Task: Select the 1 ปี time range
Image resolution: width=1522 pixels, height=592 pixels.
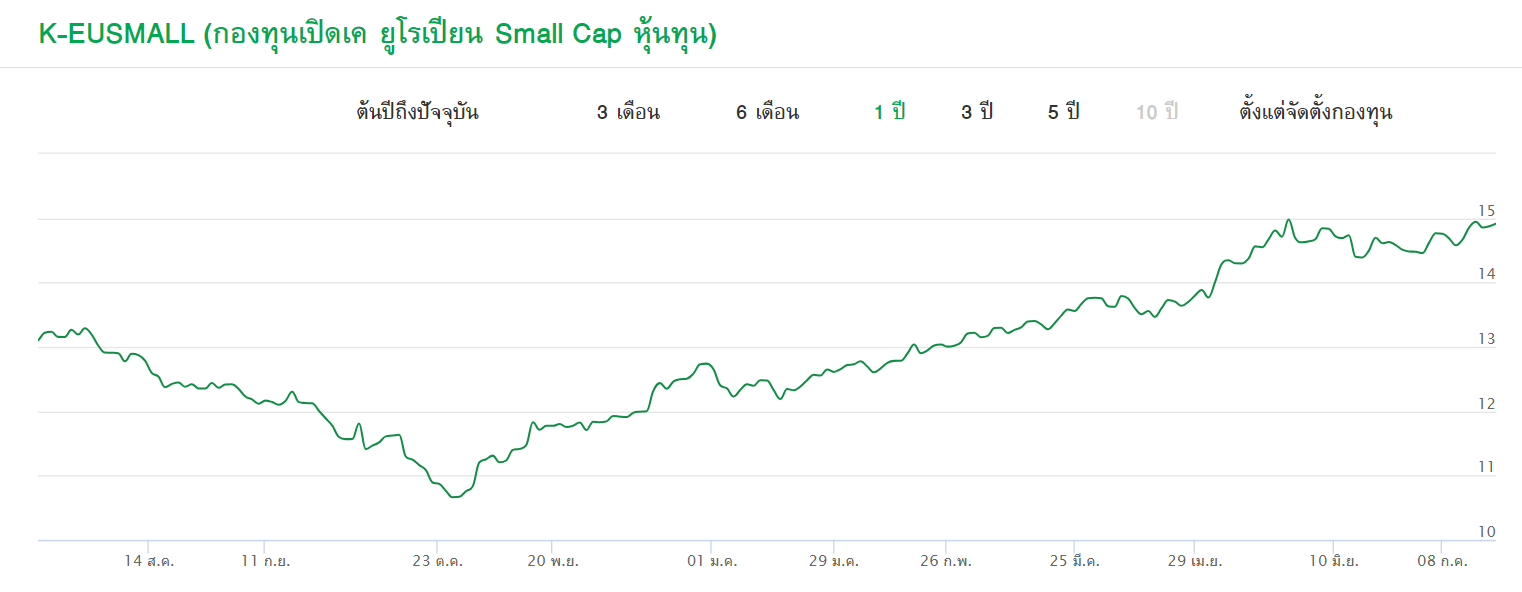Action: [889, 112]
